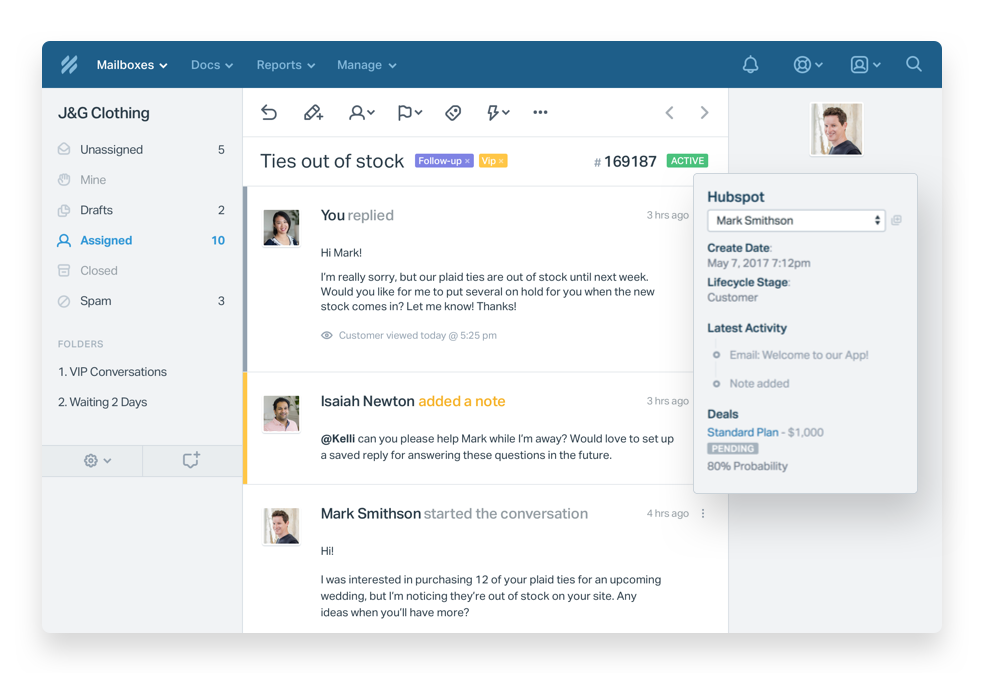Open the more options ellipsis menu
Viewport: 984px width, 673px height.
tap(540, 113)
